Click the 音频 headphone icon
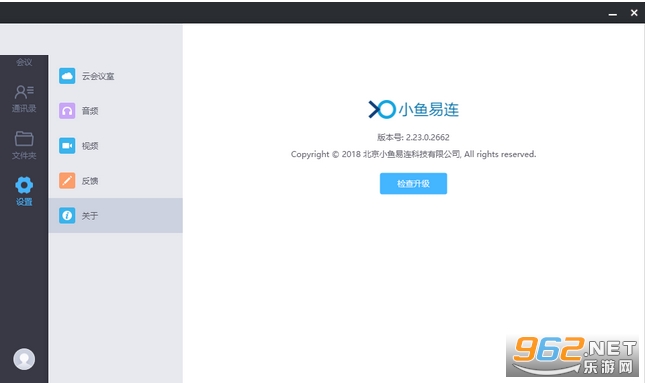The image size is (645, 383). [x=67, y=111]
